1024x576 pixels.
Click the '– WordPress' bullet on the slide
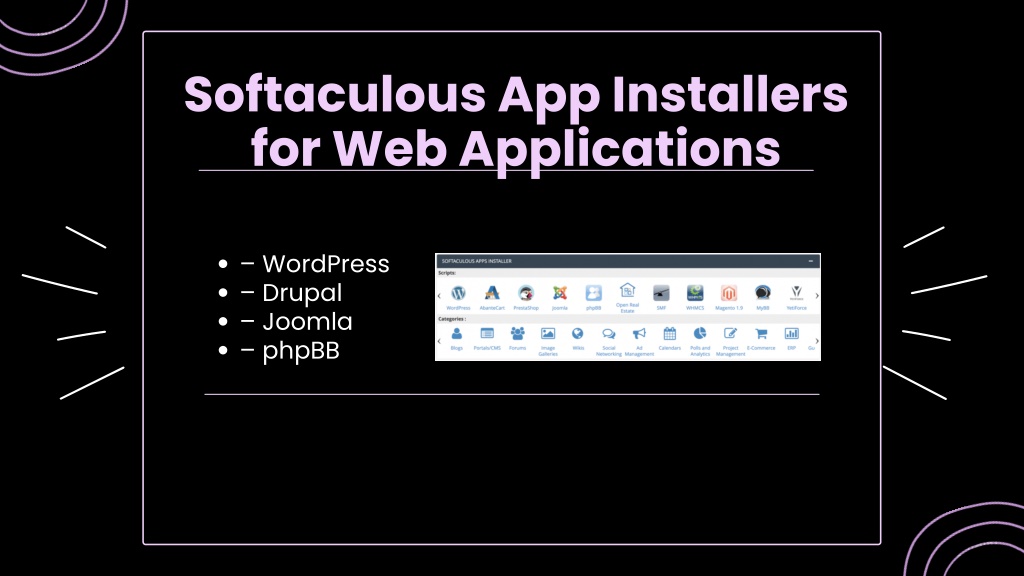(315, 264)
